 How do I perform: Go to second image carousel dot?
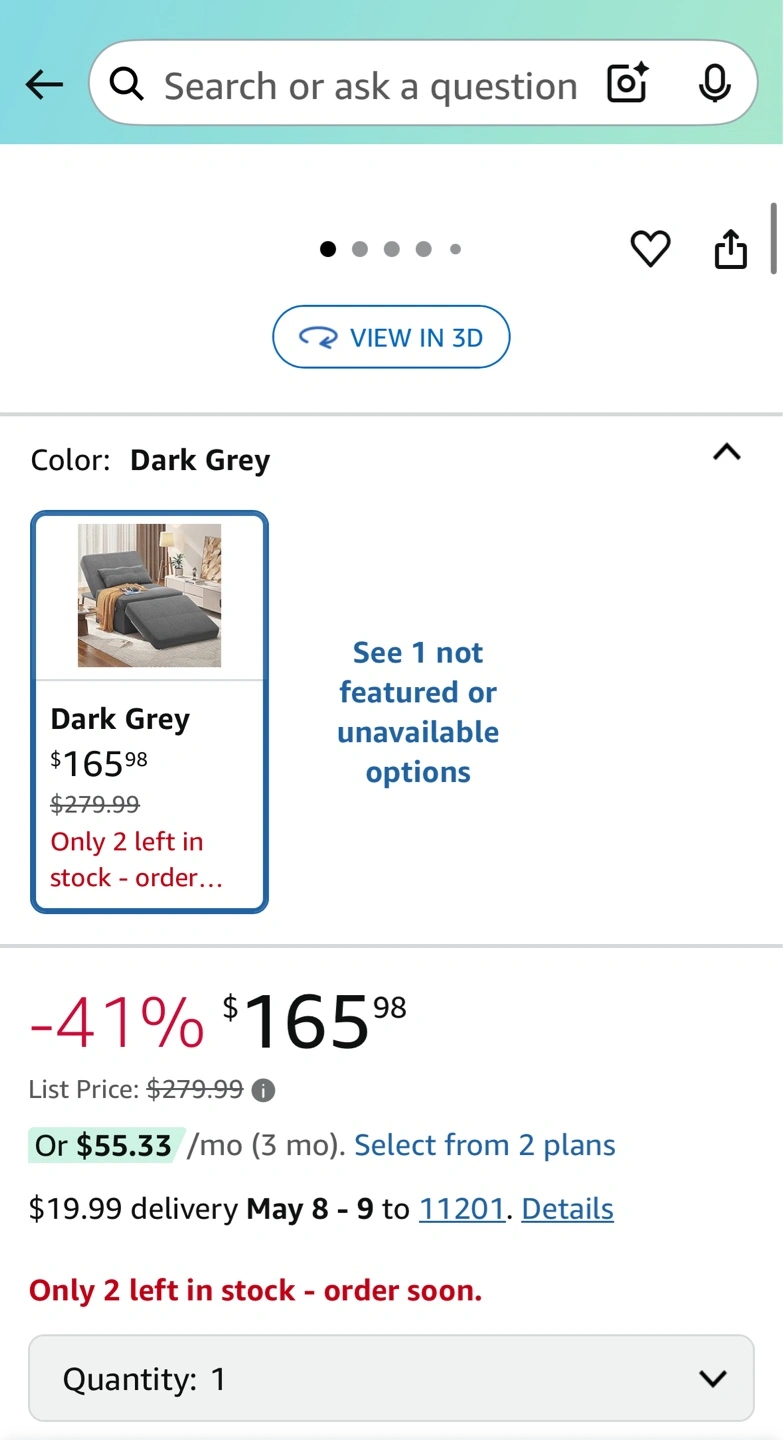tap(360, 249)
